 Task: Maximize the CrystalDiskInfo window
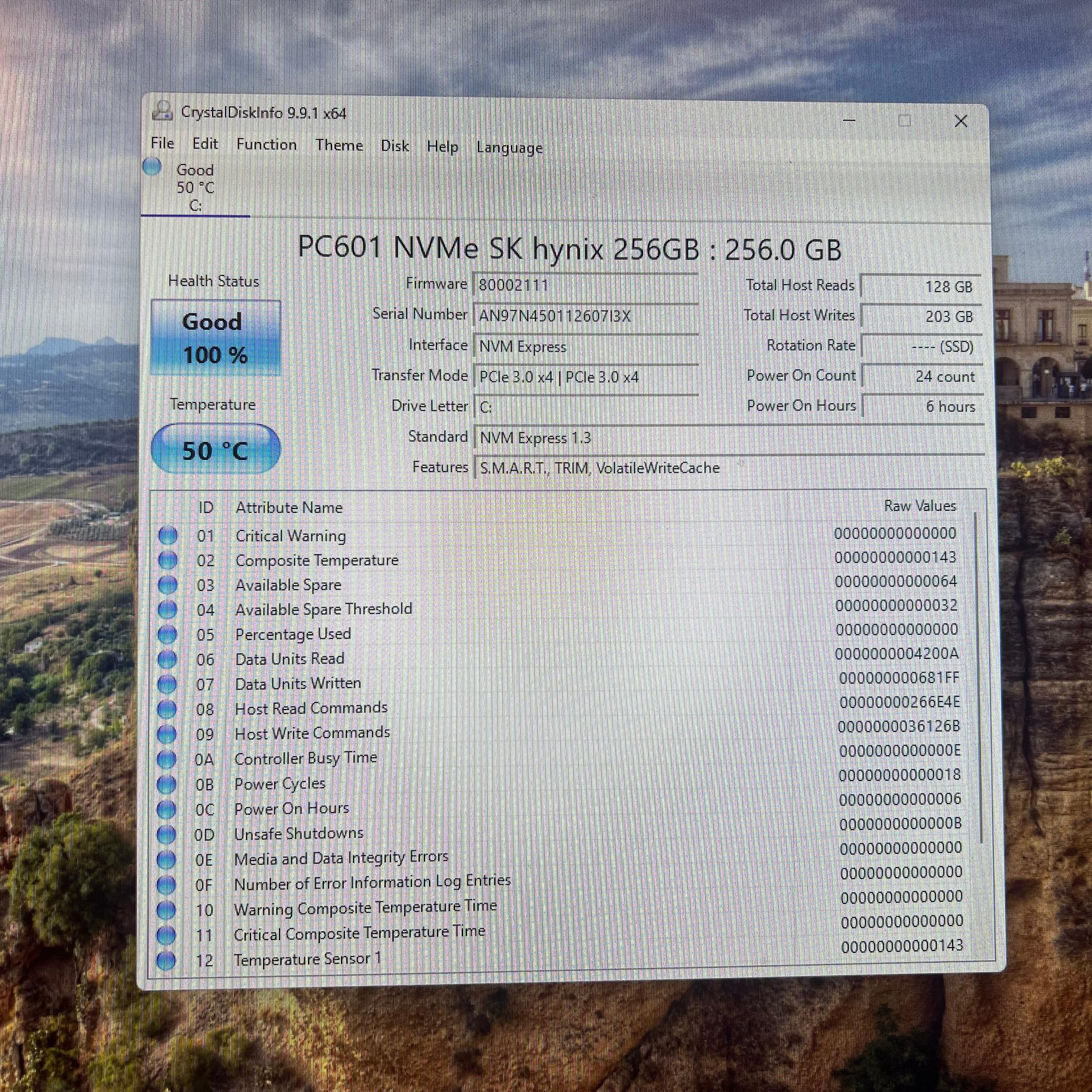click(904, 120)
